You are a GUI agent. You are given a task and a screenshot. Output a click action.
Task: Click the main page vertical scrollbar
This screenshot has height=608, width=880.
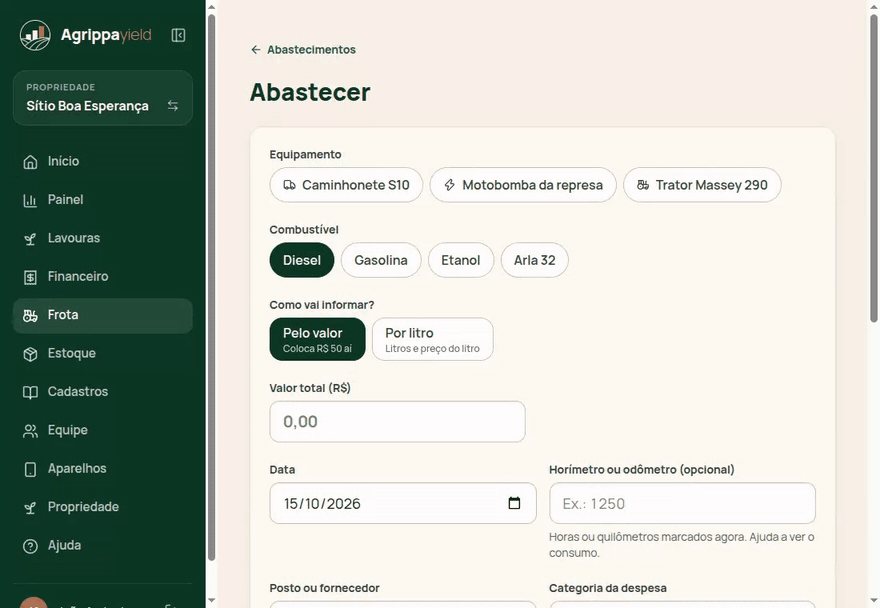(874, 168)
